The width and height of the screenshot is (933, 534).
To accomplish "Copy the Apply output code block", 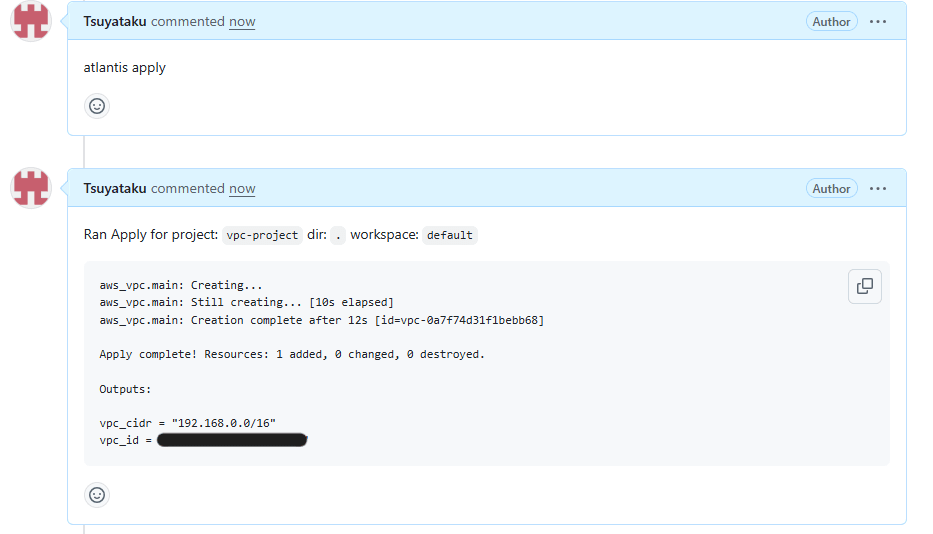I will coord(864,286).
